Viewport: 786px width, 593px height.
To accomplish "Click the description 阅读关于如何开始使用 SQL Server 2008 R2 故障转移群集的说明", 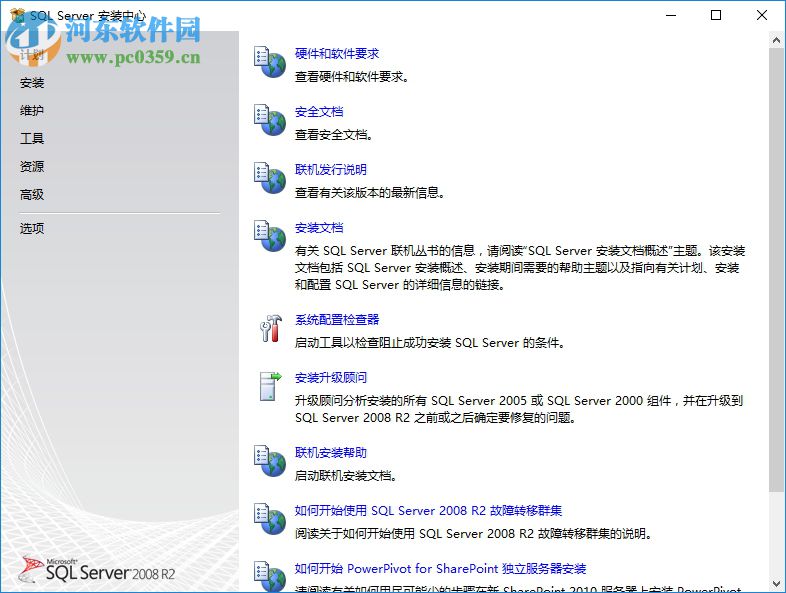I will coord(474,534).
